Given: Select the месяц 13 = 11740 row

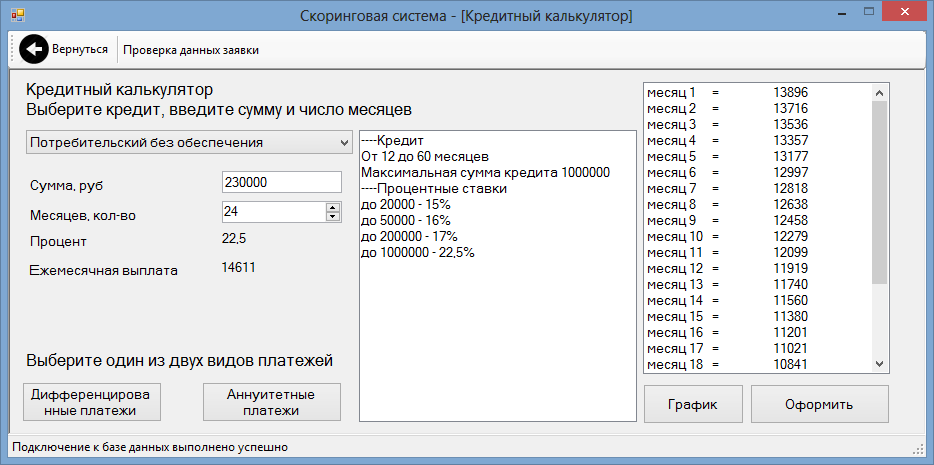Looking at the screenshot, I should coord(758,284).
